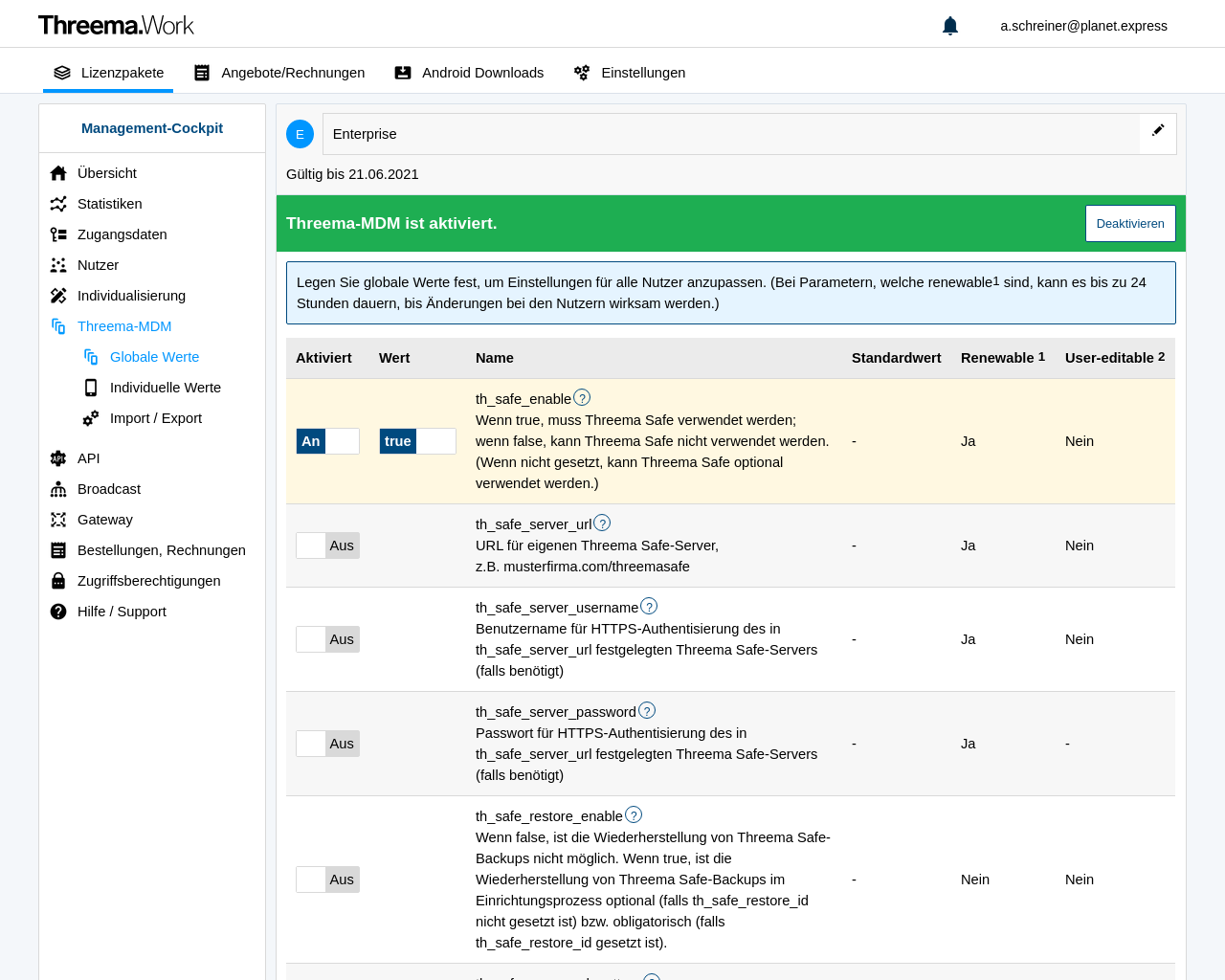Click the Individuelle Werte phone icon
Image resolution: width=1225 pixels, height=980 pixels.
(x=91, y=388)
